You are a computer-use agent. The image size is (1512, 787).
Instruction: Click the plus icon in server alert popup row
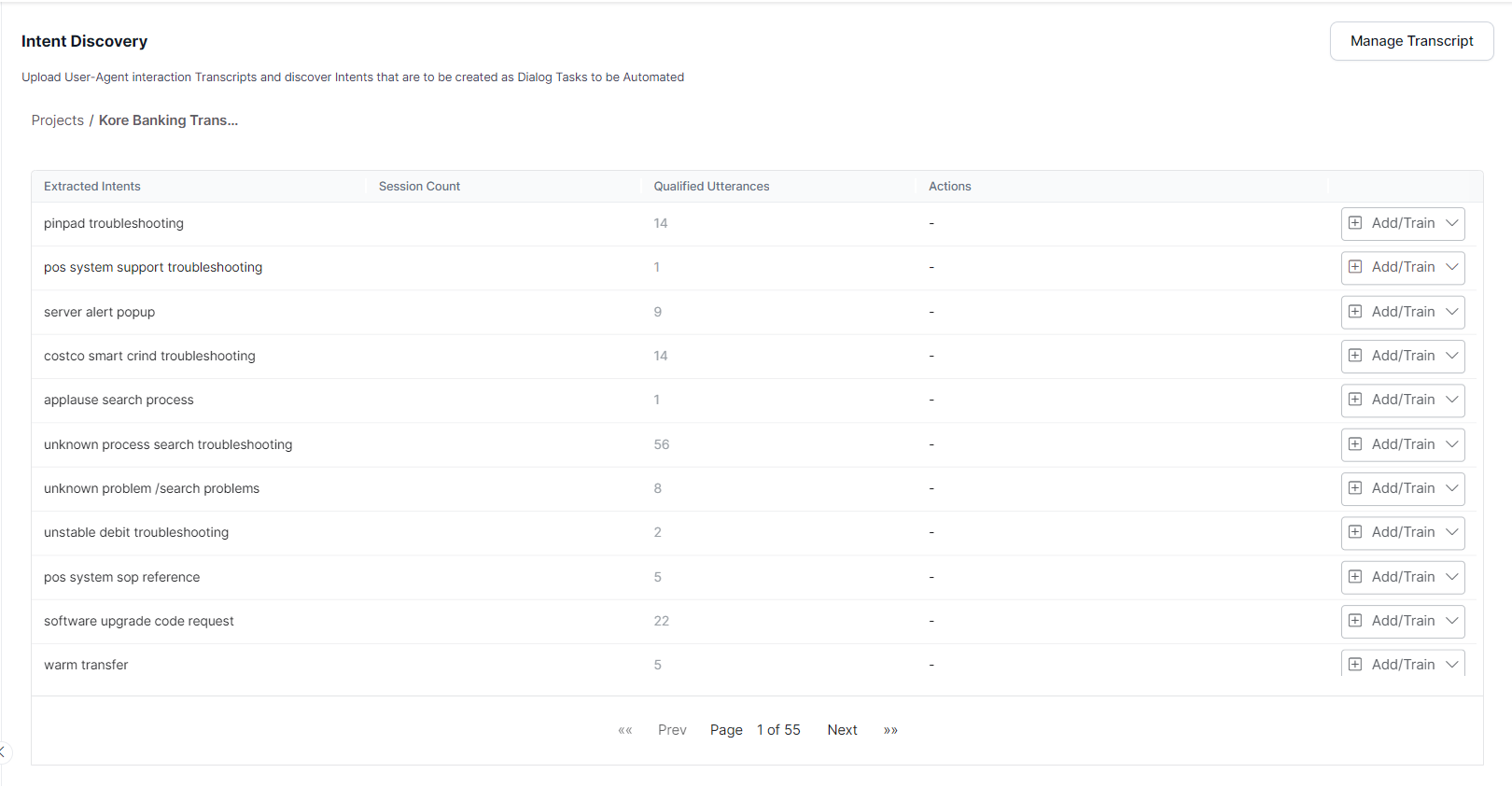click(x=1355, y=312)
